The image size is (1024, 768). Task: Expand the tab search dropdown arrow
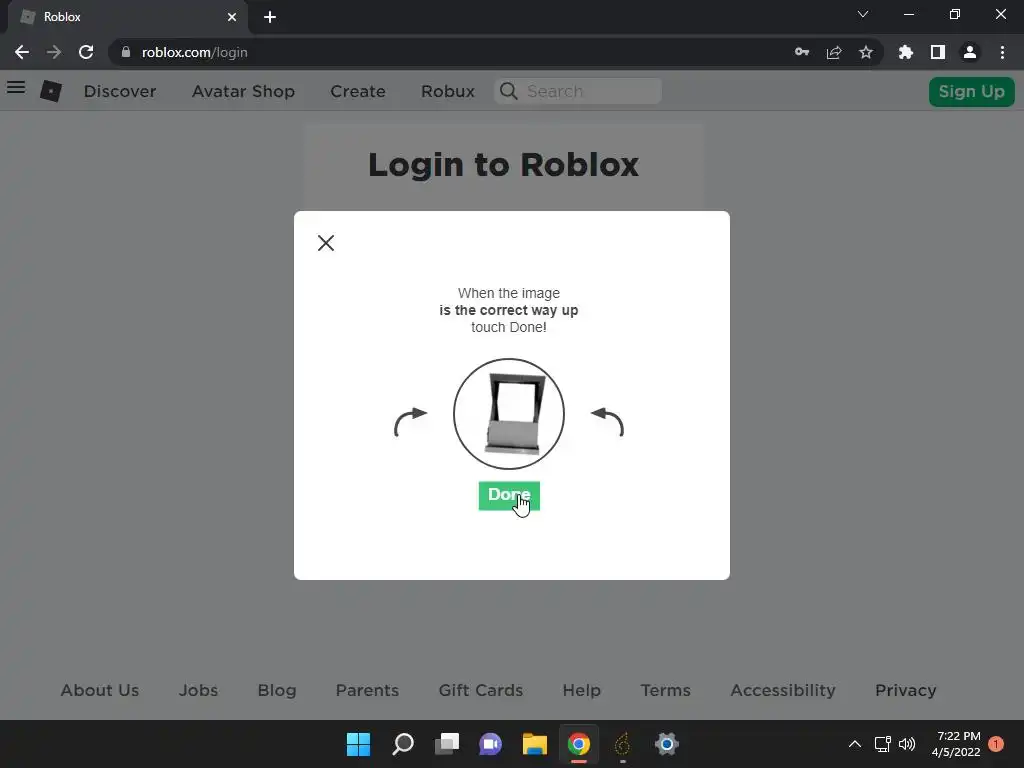pos(863,14)
